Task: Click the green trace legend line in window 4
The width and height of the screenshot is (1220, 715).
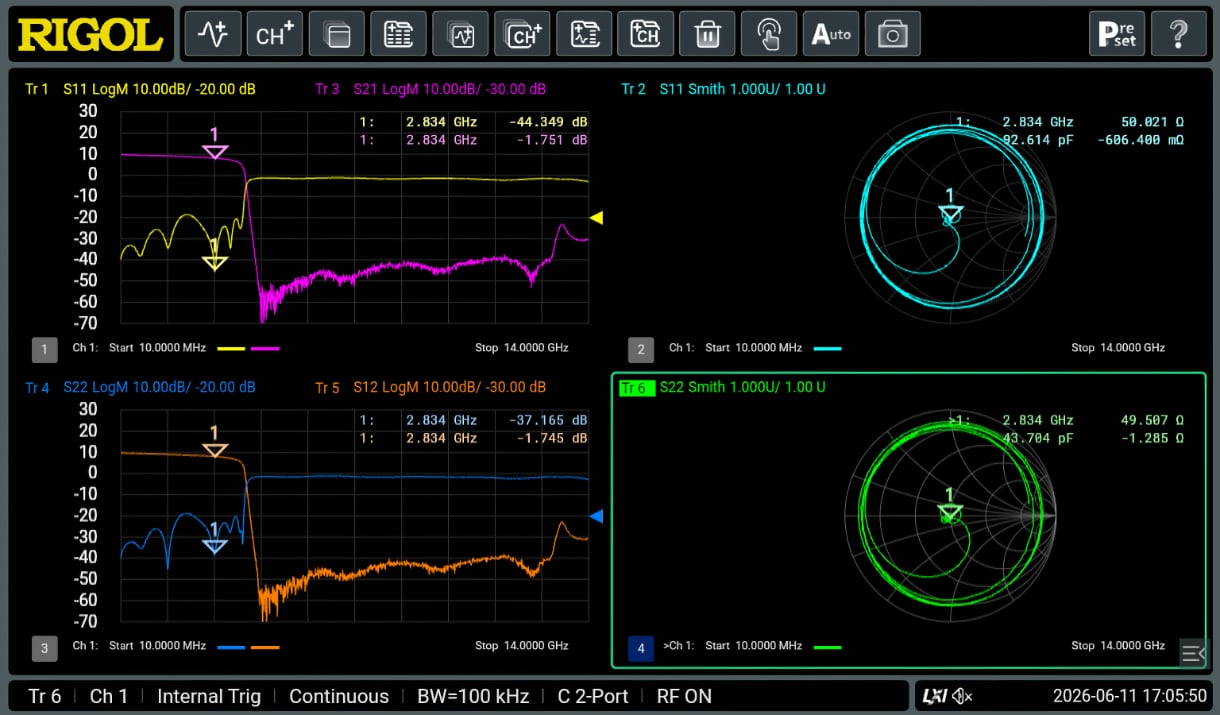Action: (827, 647)
